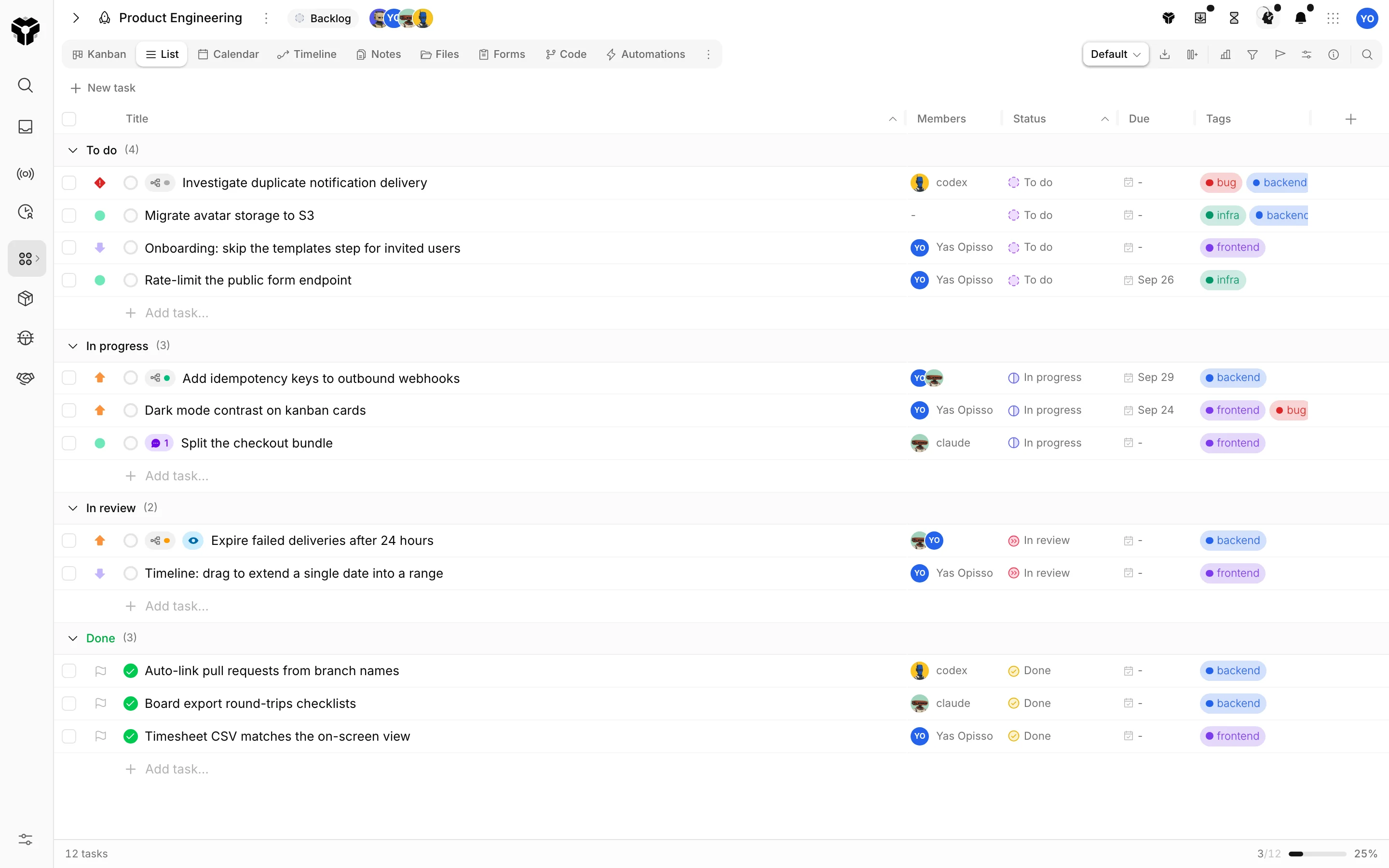
Task: Collapse the In progress group
Action: (73, 346)
